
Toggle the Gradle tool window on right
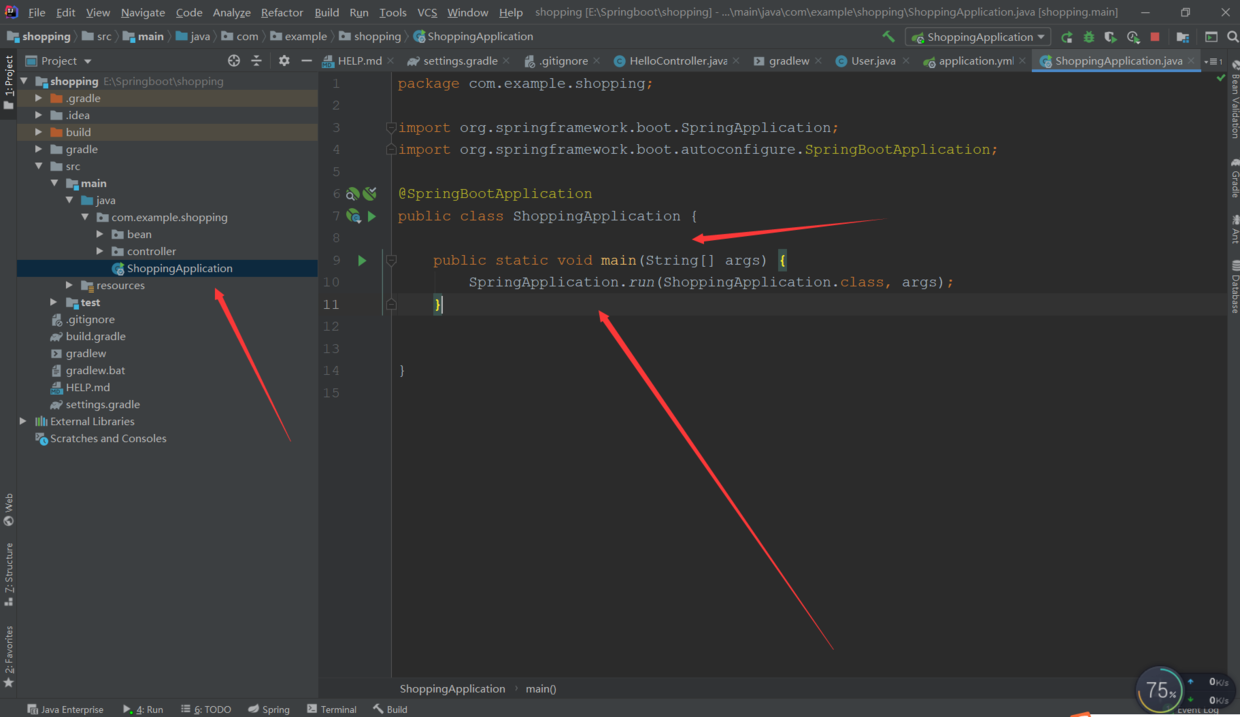click(1234, 177)
